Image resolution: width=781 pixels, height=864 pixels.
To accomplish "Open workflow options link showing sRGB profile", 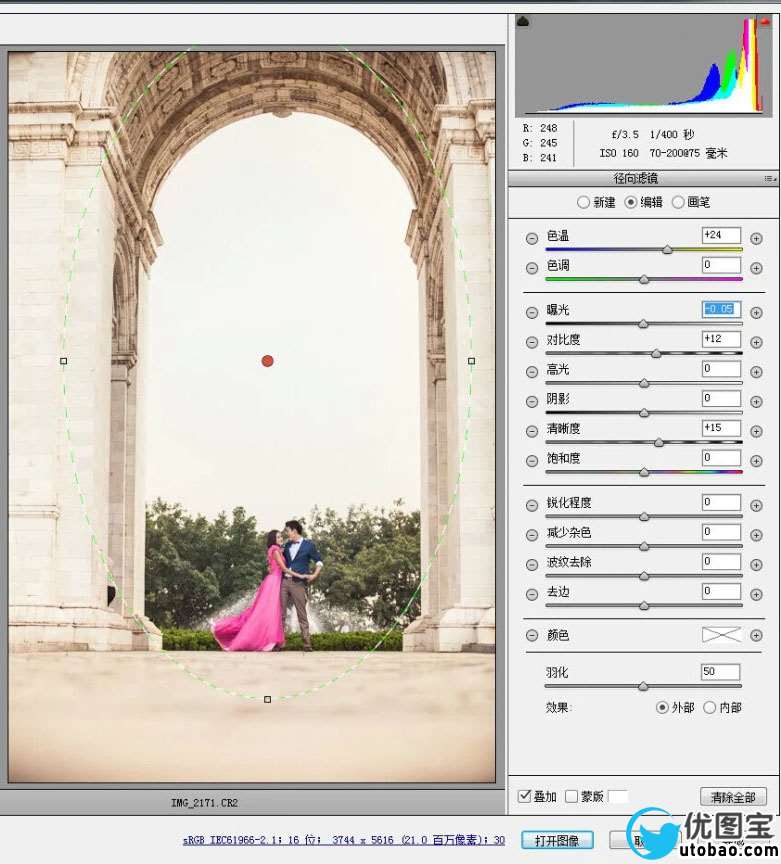I will [343, 840].
